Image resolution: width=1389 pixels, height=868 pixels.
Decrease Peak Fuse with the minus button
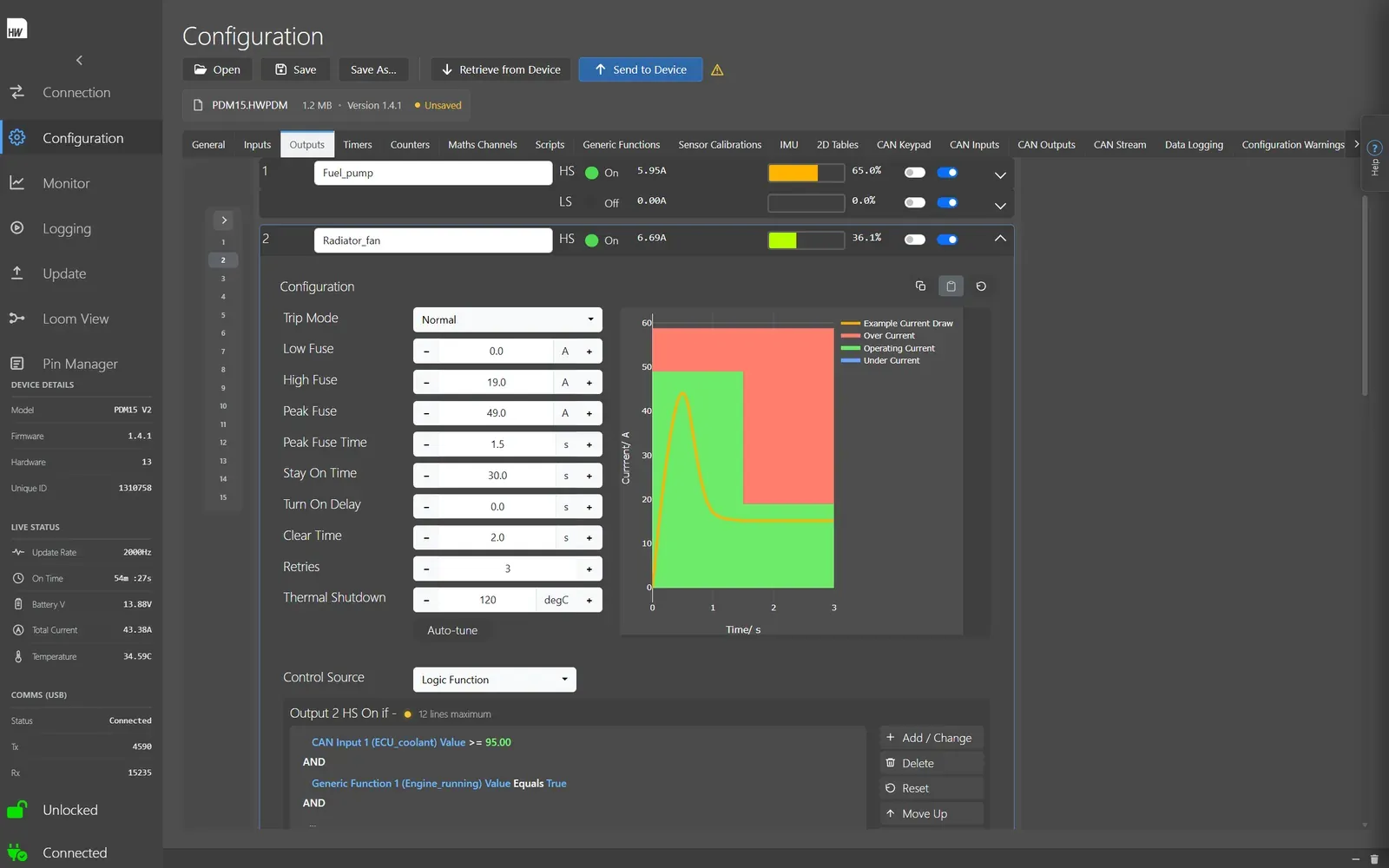pos(426,413)
